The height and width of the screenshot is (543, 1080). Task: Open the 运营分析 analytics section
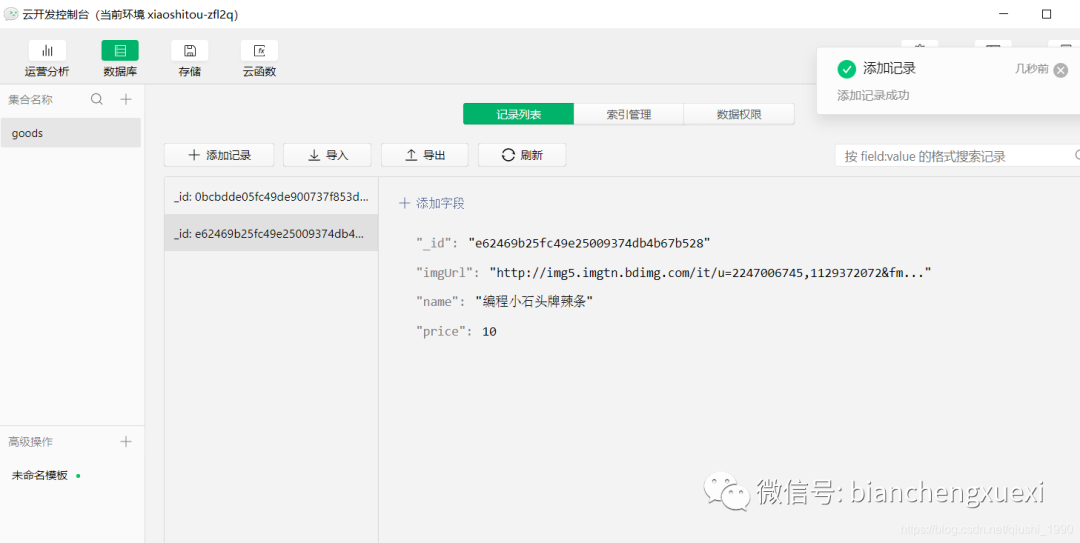point(47,59)
